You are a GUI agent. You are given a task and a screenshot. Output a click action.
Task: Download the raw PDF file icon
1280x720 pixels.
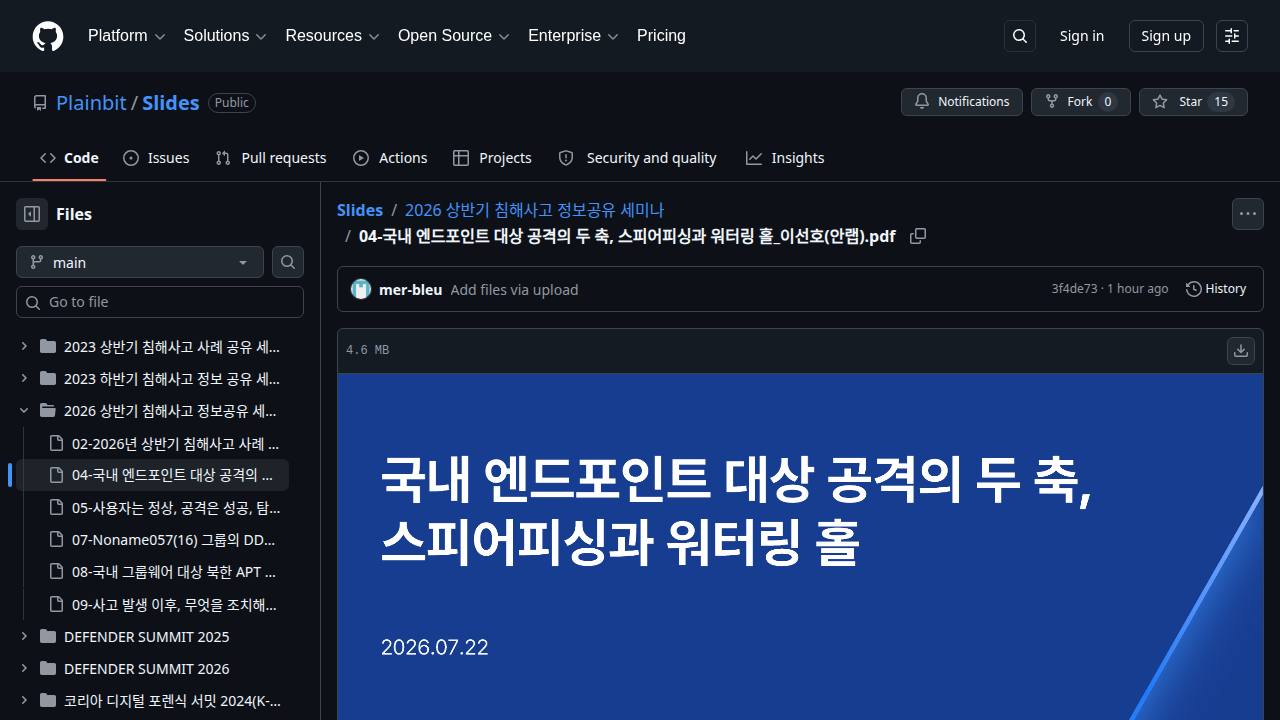click(x=1241, y=350)
